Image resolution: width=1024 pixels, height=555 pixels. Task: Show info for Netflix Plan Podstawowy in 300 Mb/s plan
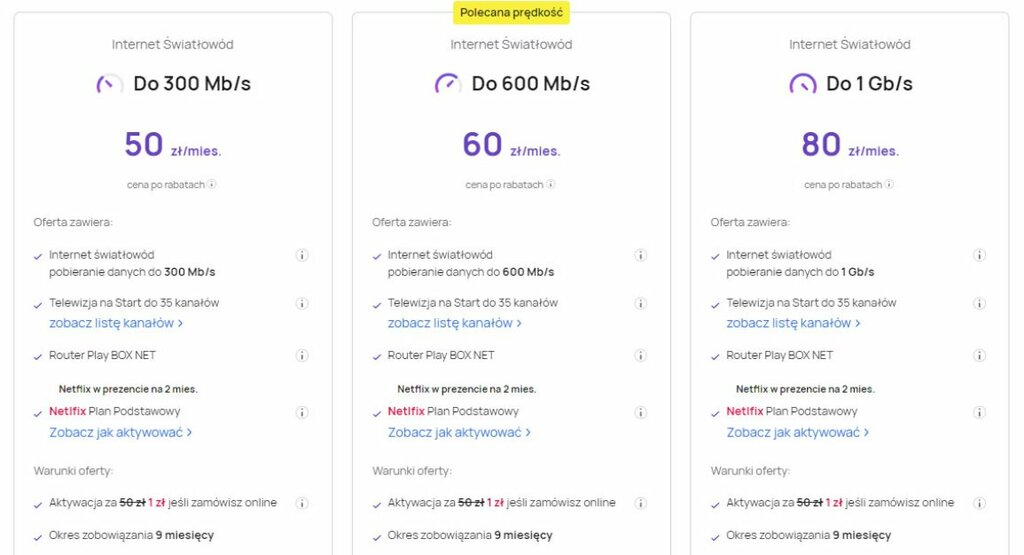tap(302, 413)
